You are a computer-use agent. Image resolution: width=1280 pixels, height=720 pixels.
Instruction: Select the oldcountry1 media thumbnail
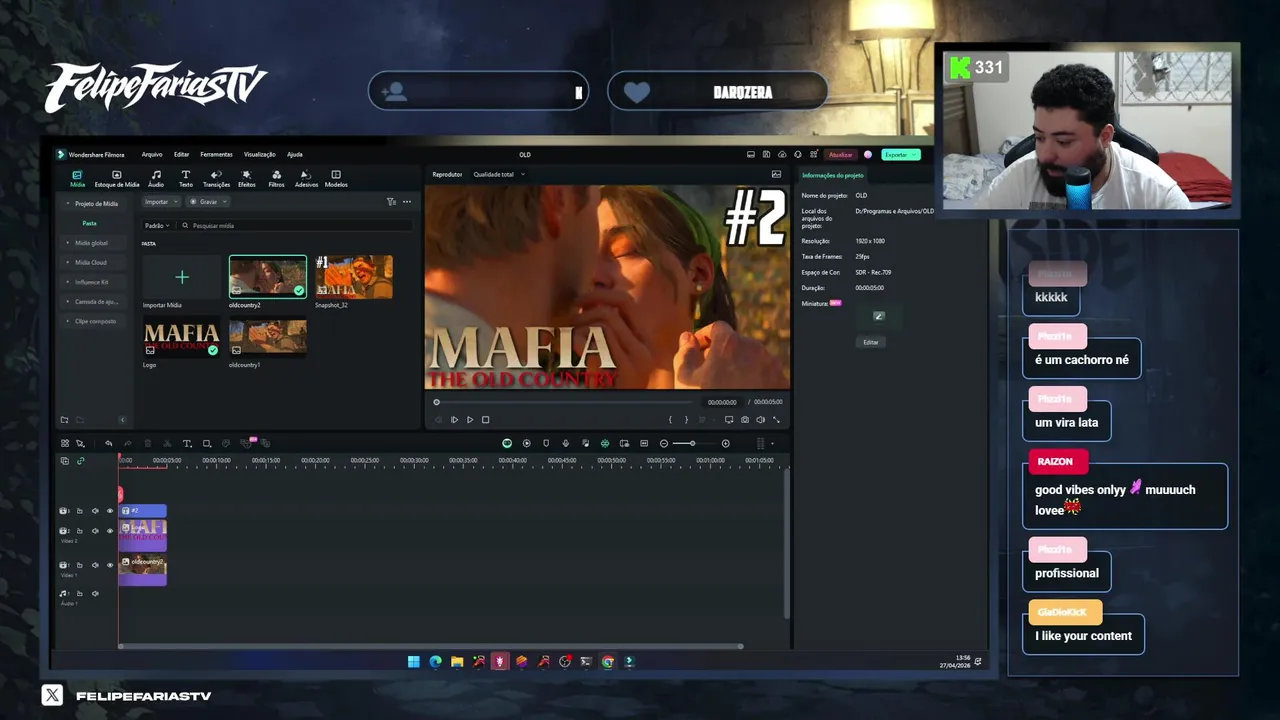coord(268,338)
